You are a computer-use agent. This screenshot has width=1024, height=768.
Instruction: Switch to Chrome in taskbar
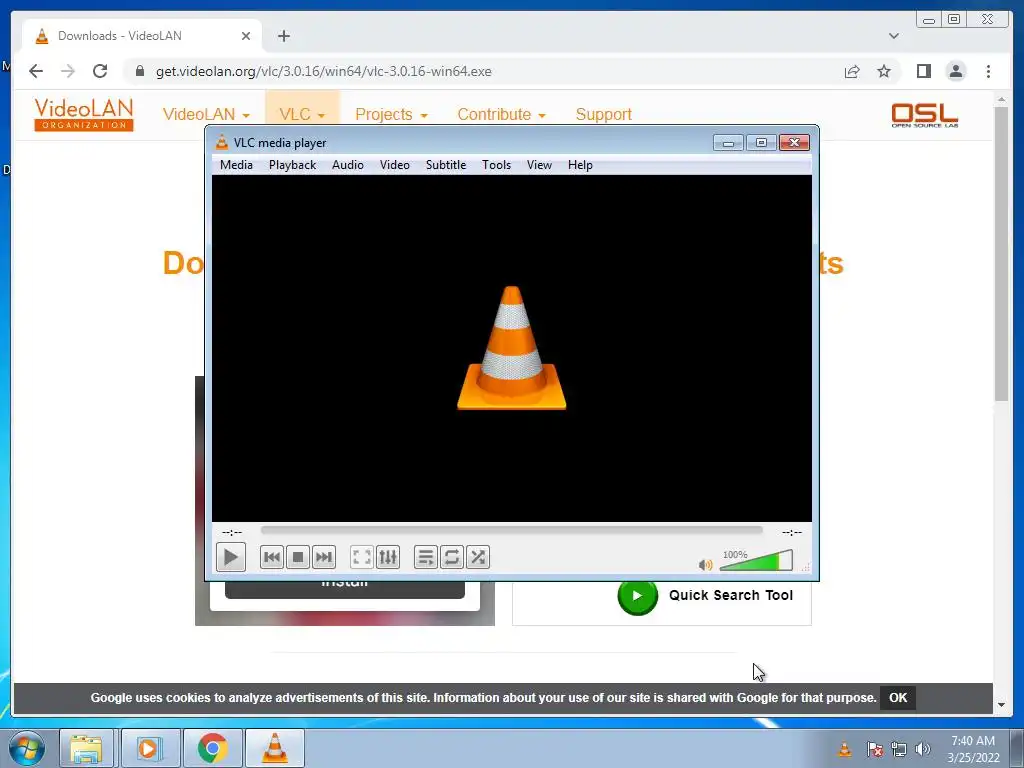pos(212,748)
